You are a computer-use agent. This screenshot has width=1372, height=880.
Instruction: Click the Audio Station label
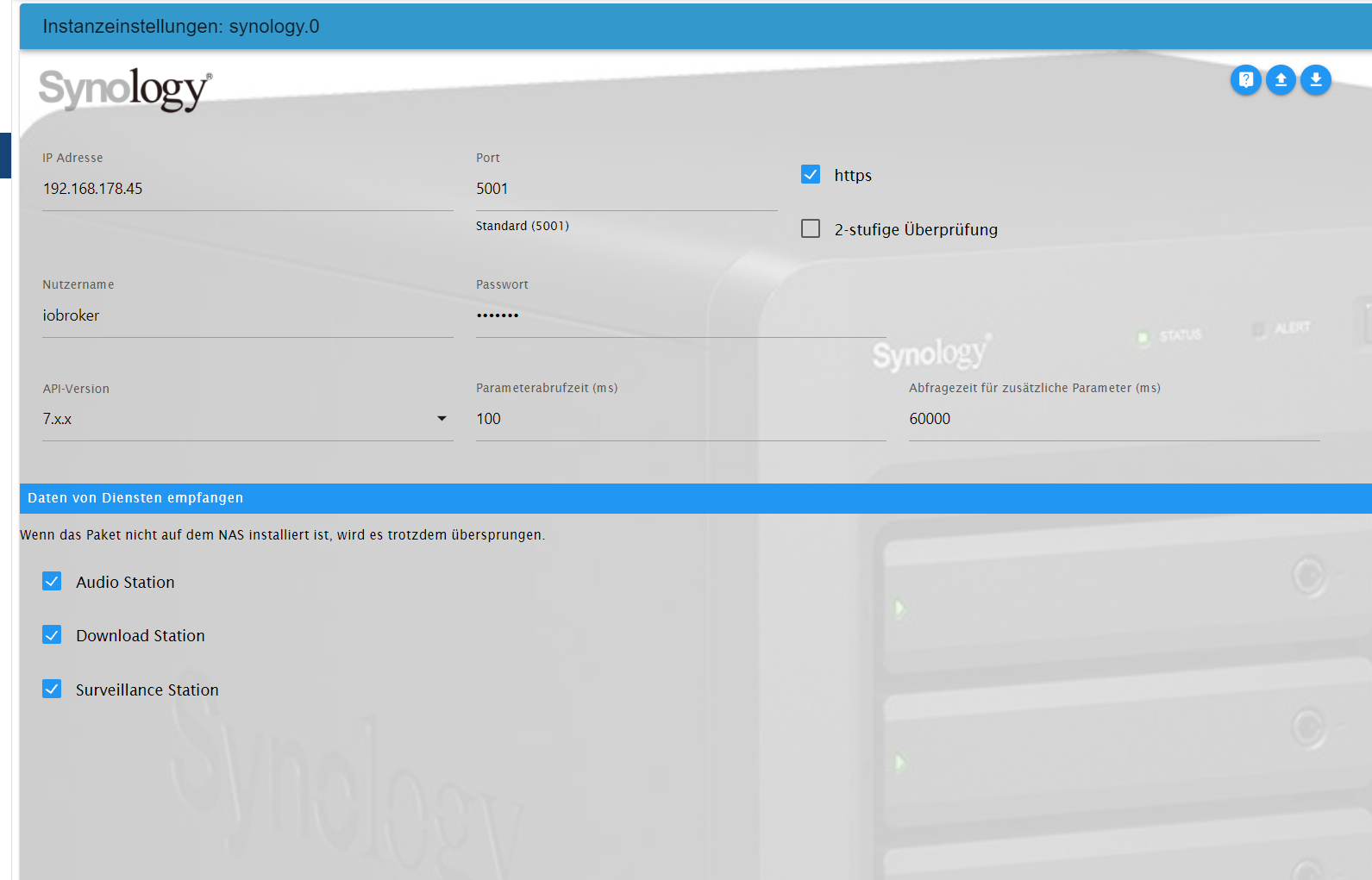pos(125,583)
